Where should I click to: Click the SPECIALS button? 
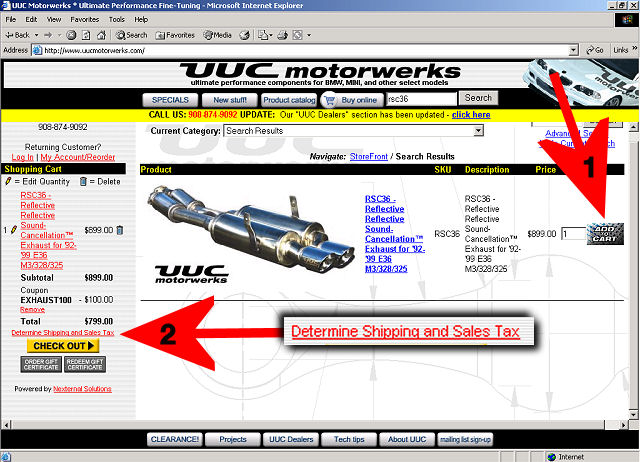coord(170,100)
